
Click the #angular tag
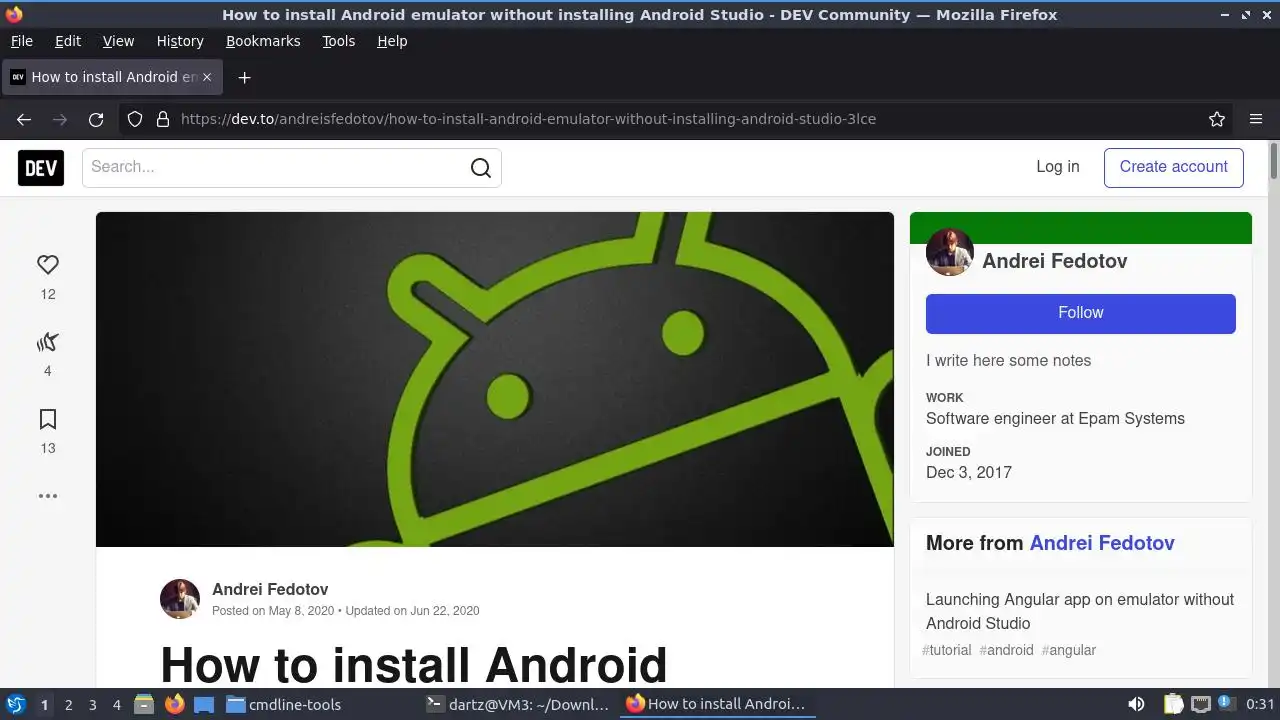(x=1069, y=650)
